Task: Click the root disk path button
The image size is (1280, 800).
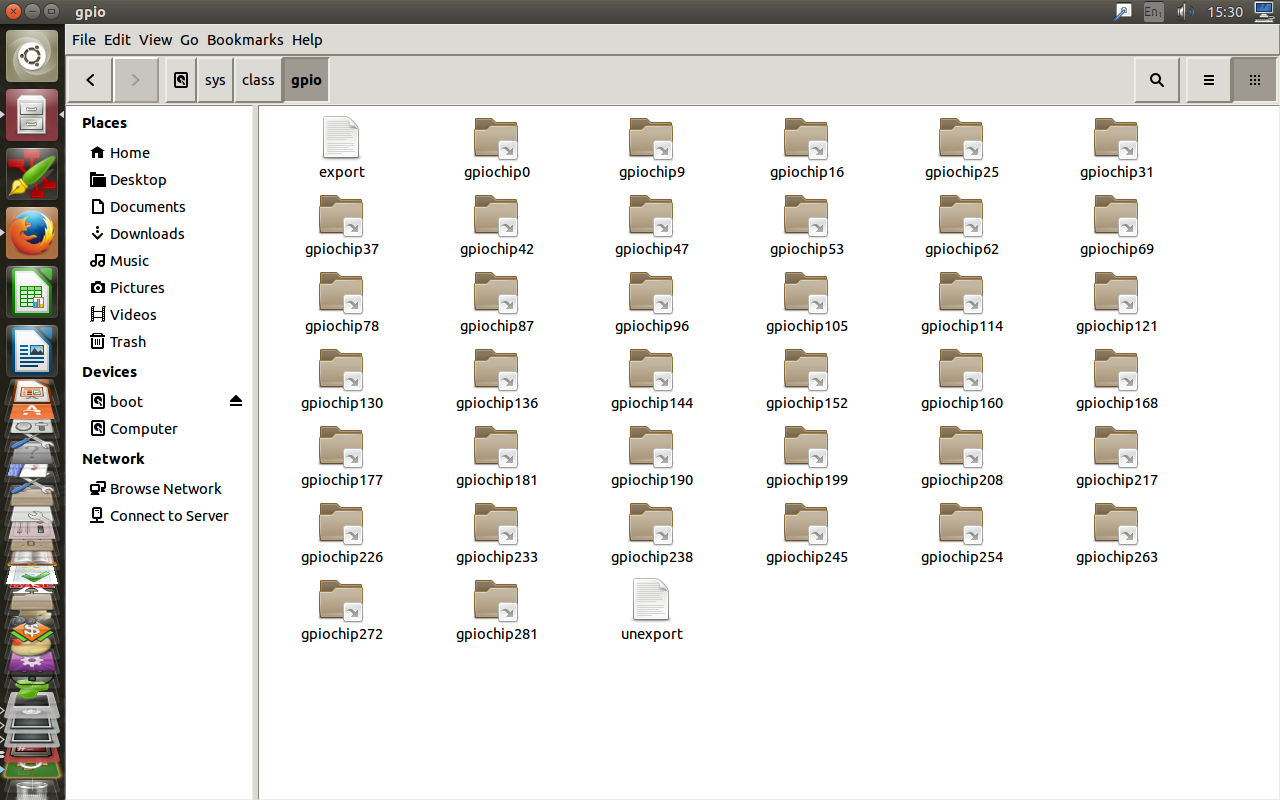Action: click(x=180, y=80)
